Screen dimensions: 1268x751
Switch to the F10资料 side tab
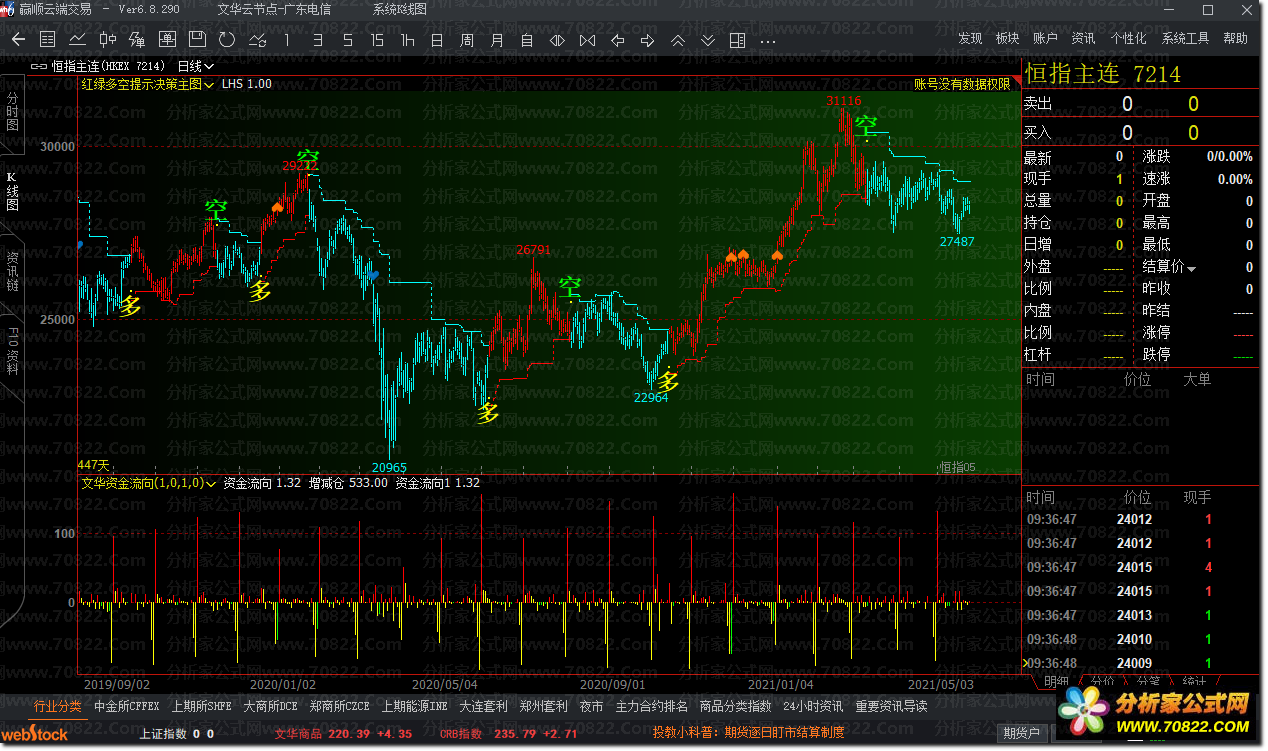click(12, 350)
